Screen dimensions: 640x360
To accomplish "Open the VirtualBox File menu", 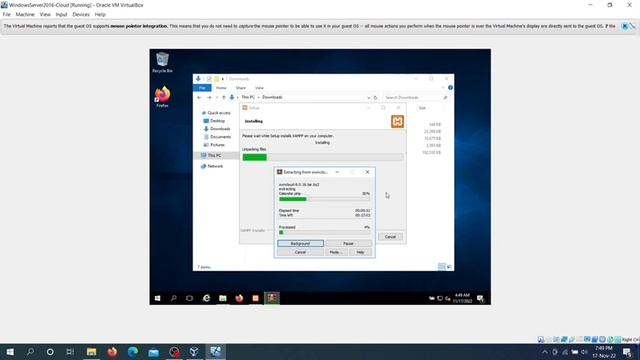I will click(x=7, y=14).
